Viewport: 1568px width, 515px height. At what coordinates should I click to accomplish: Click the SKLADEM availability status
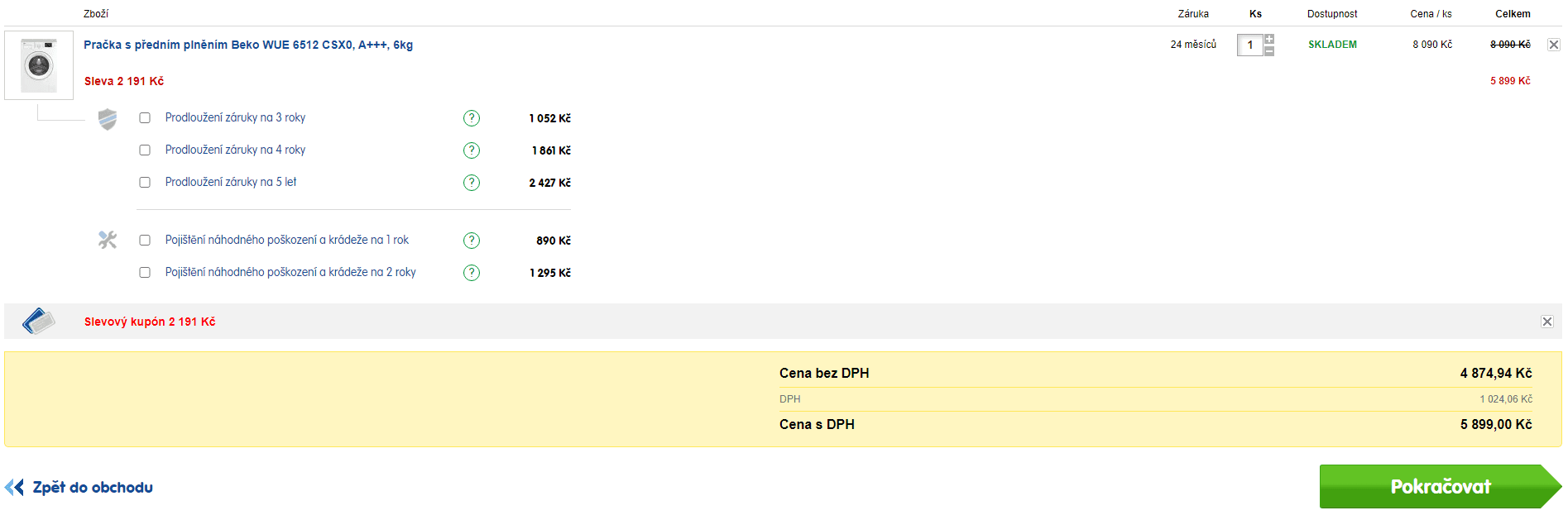coord(1332,45)
